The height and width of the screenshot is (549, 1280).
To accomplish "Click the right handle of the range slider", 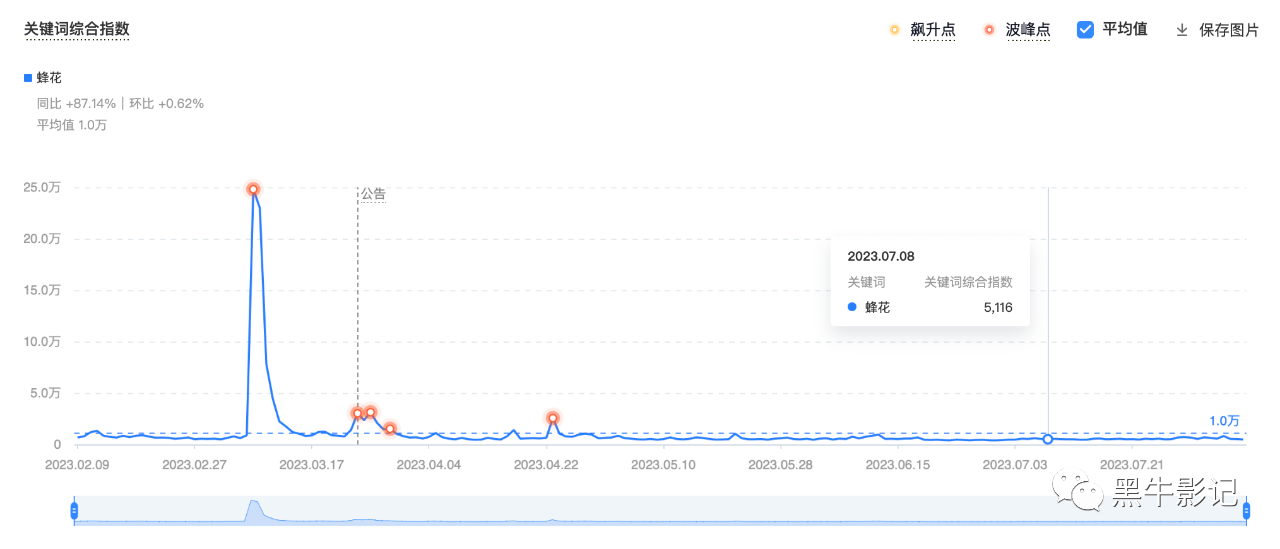I will (x=1246, y=511).
